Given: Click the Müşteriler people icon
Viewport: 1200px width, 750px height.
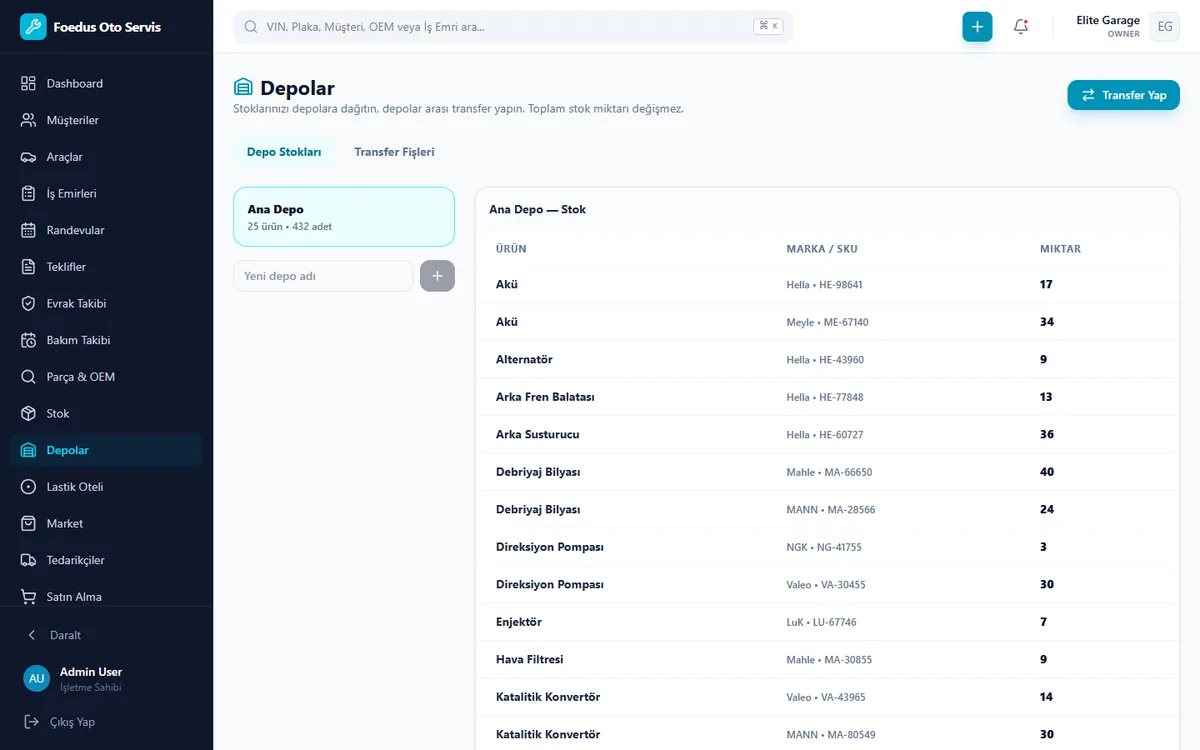Looking at the screenshot, I should click(28, 120).
